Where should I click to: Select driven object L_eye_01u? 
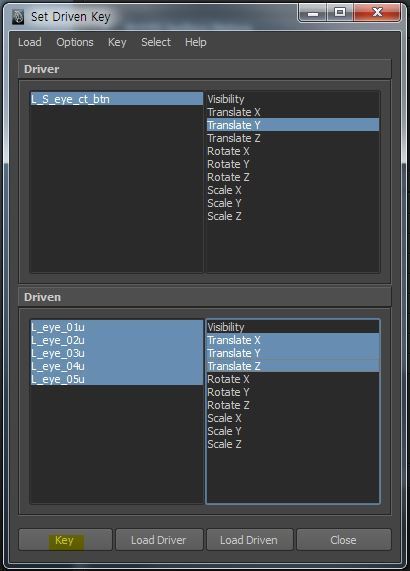(117, 327)
